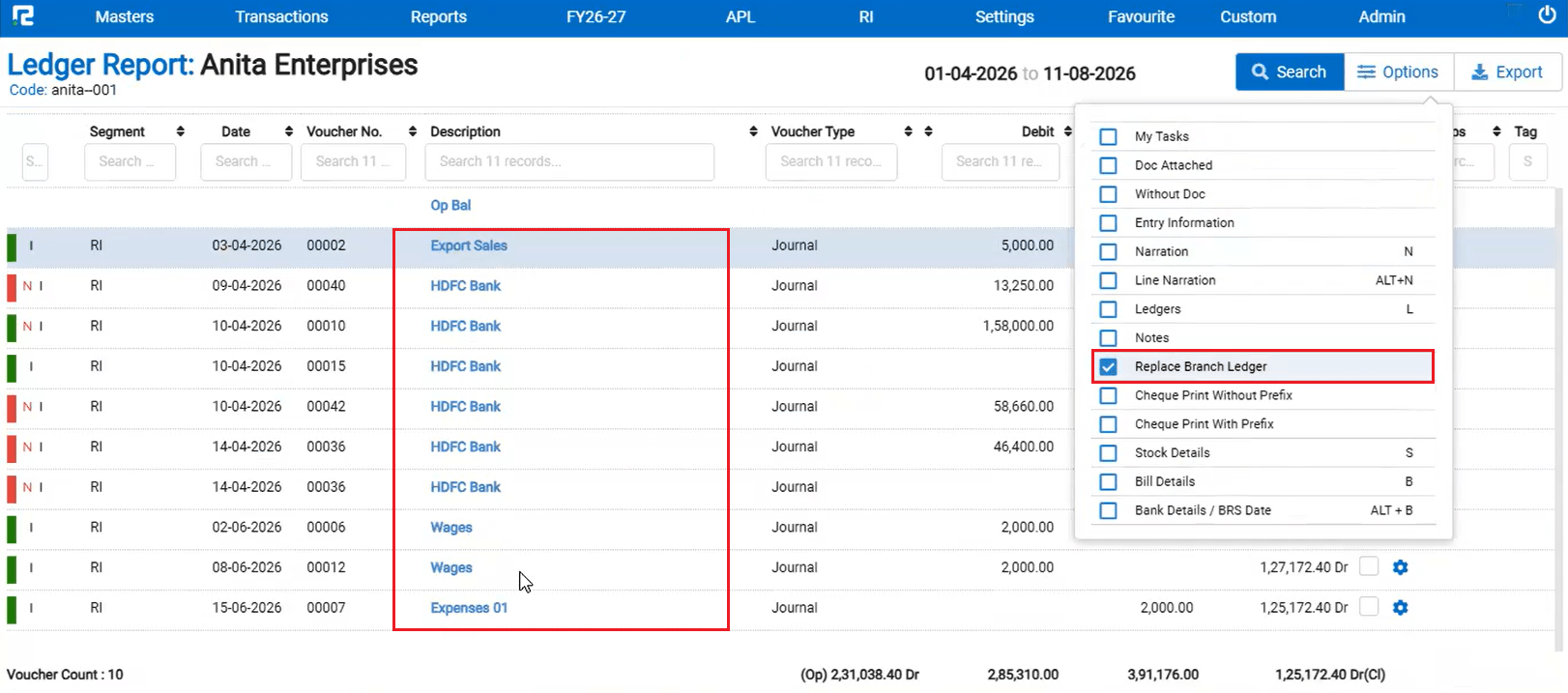
Task: Sort by Debit column arrows
Action: tap(1067, 131)
